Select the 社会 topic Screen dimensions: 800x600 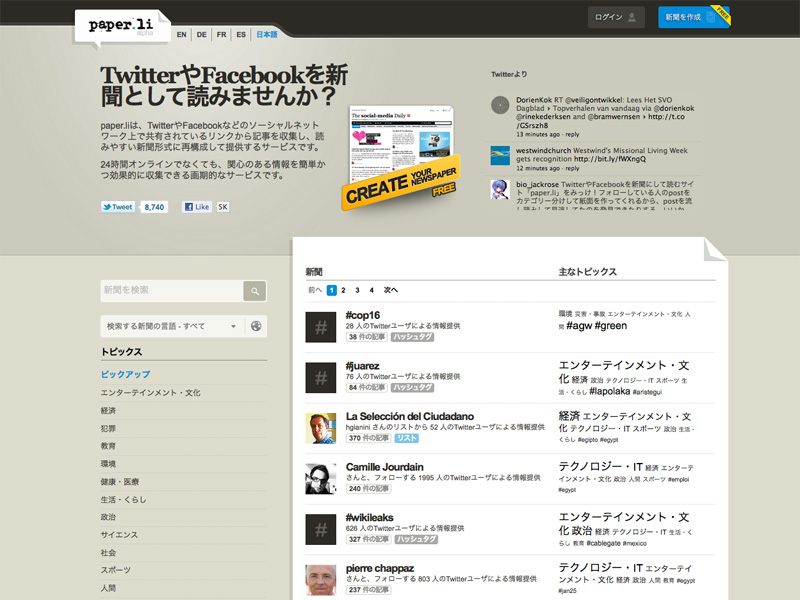(108, 553)
